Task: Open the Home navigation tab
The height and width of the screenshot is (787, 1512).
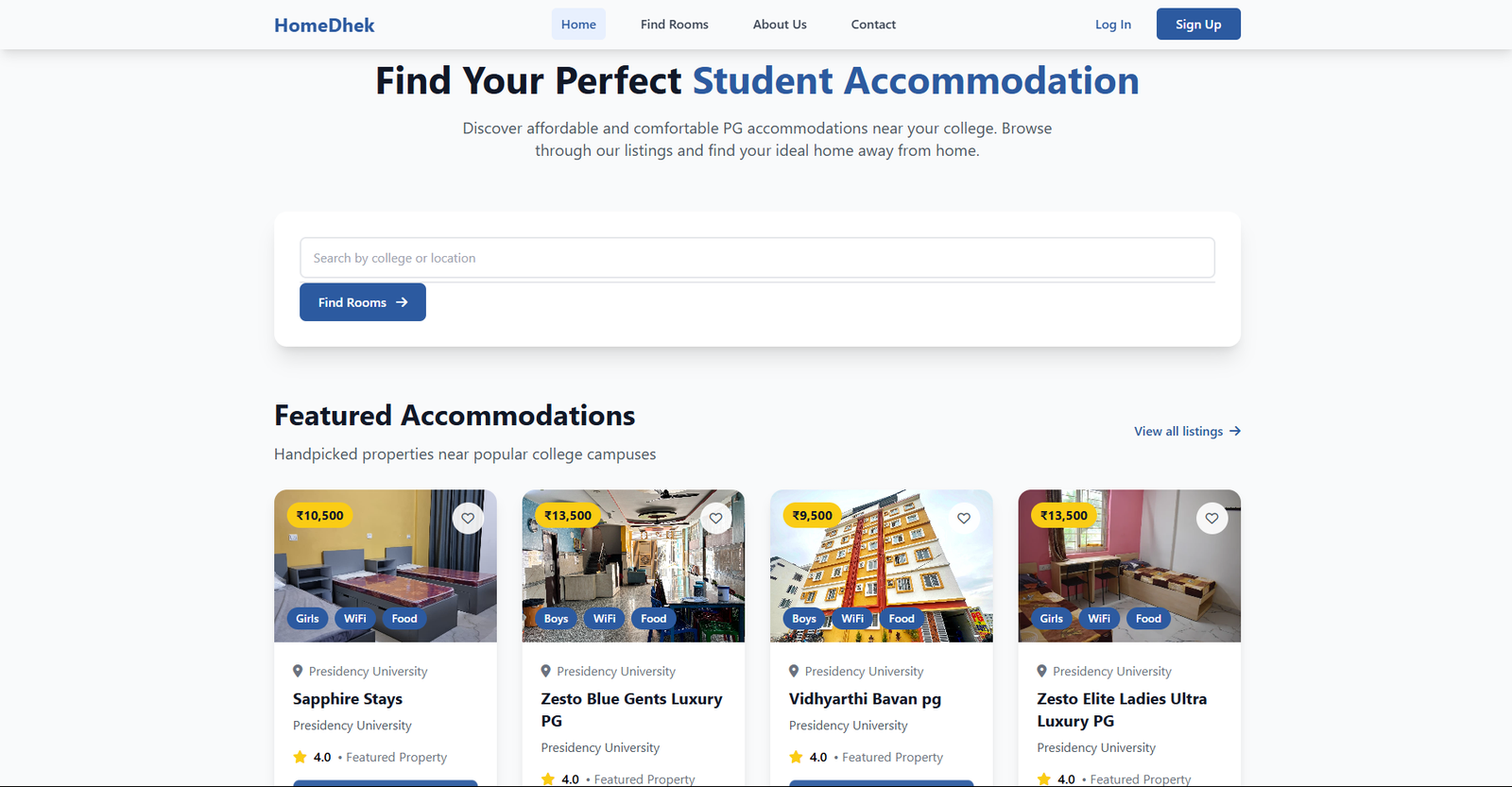Action: tap(578, 24)
